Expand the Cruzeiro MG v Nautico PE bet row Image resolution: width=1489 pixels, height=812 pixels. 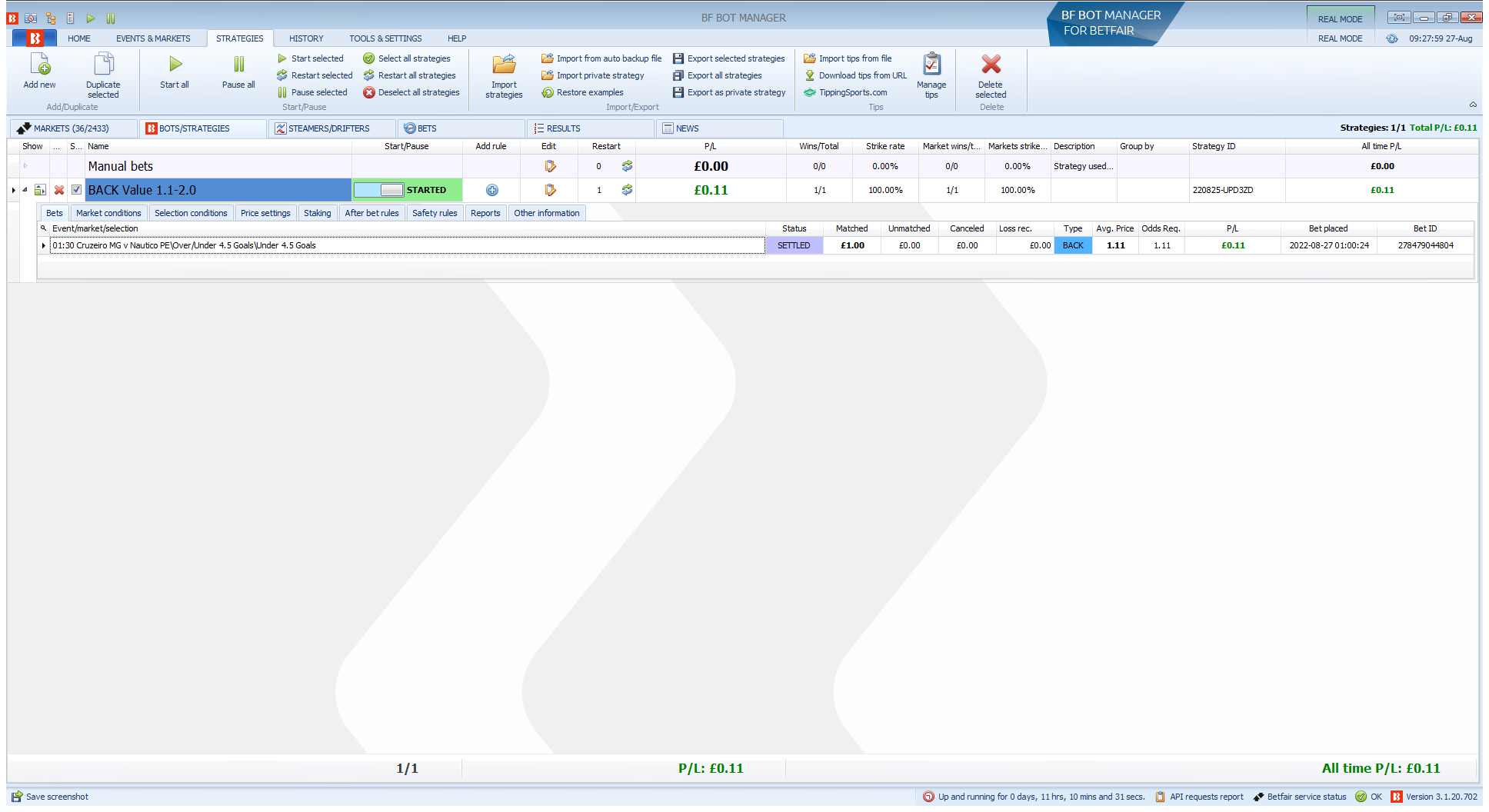click(x=43, y=246)
